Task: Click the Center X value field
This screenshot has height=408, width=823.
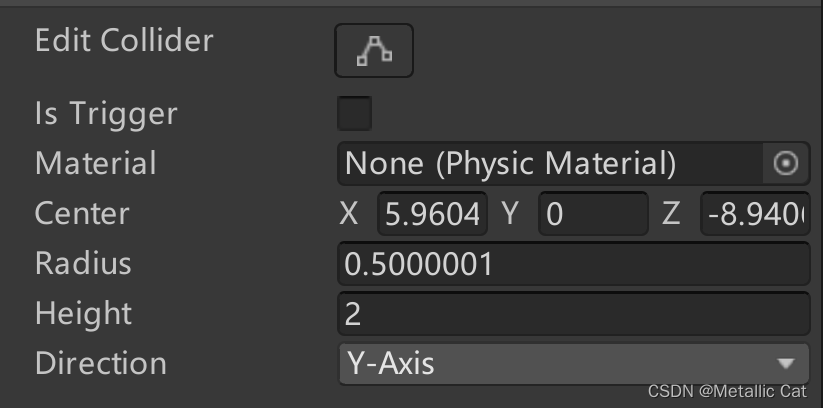Action: click(432, 214)
